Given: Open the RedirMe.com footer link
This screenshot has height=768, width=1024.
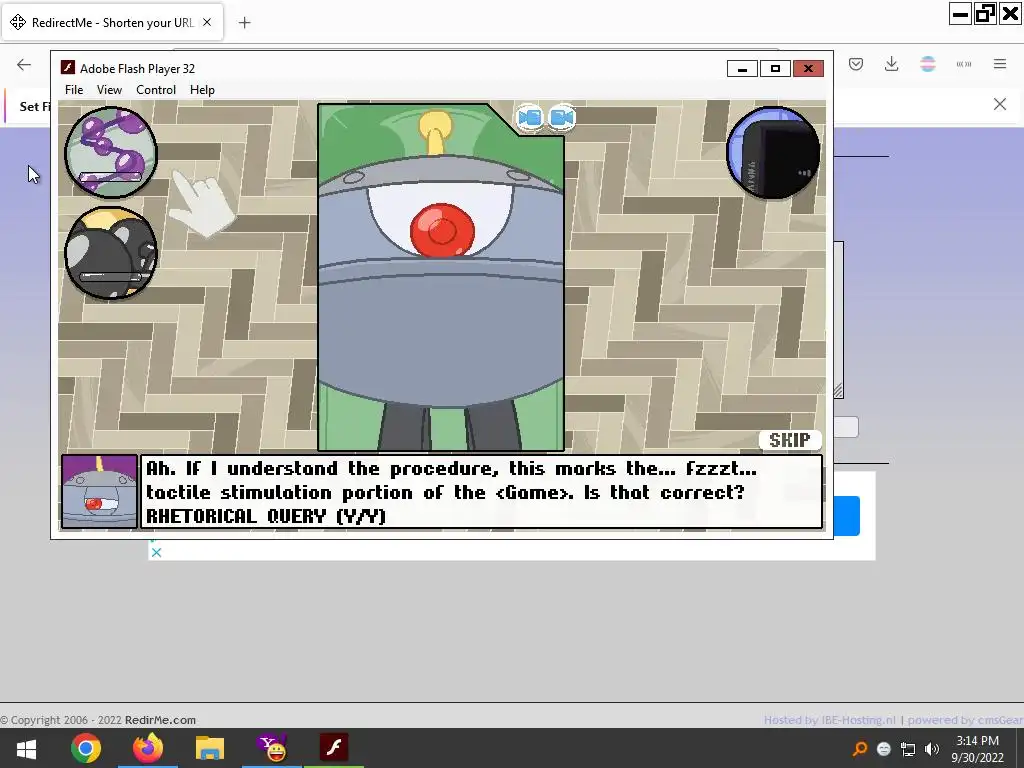Looking at the screenshot, I should tap(160, 720).
